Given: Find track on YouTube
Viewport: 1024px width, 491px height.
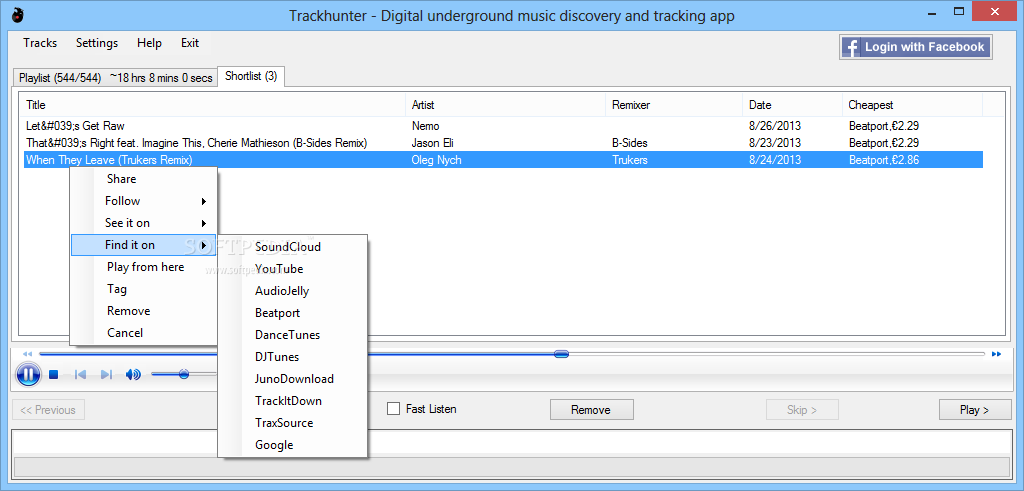Looking at the screenshot, I should coord(293,269).
